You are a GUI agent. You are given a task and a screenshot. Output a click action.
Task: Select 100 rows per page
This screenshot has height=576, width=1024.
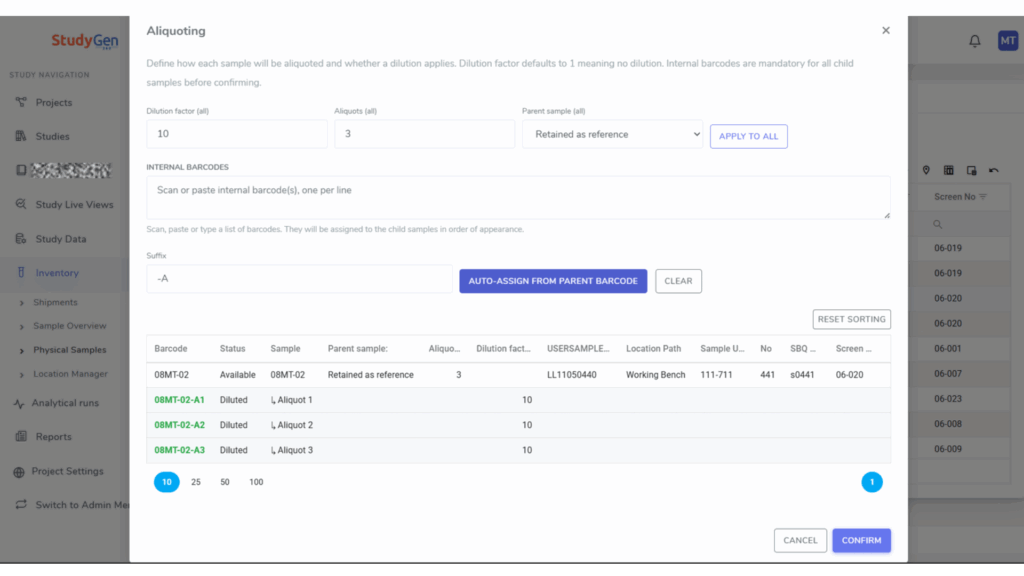256,482
